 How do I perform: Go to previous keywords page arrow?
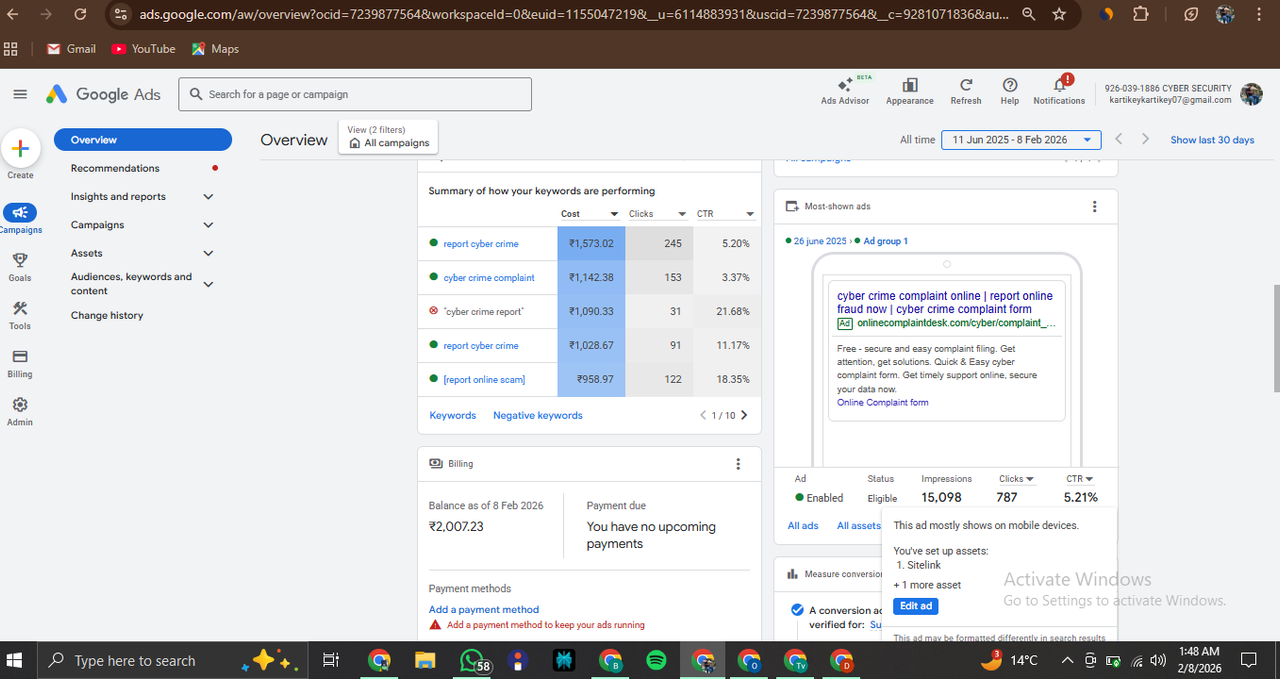[703, 415]
